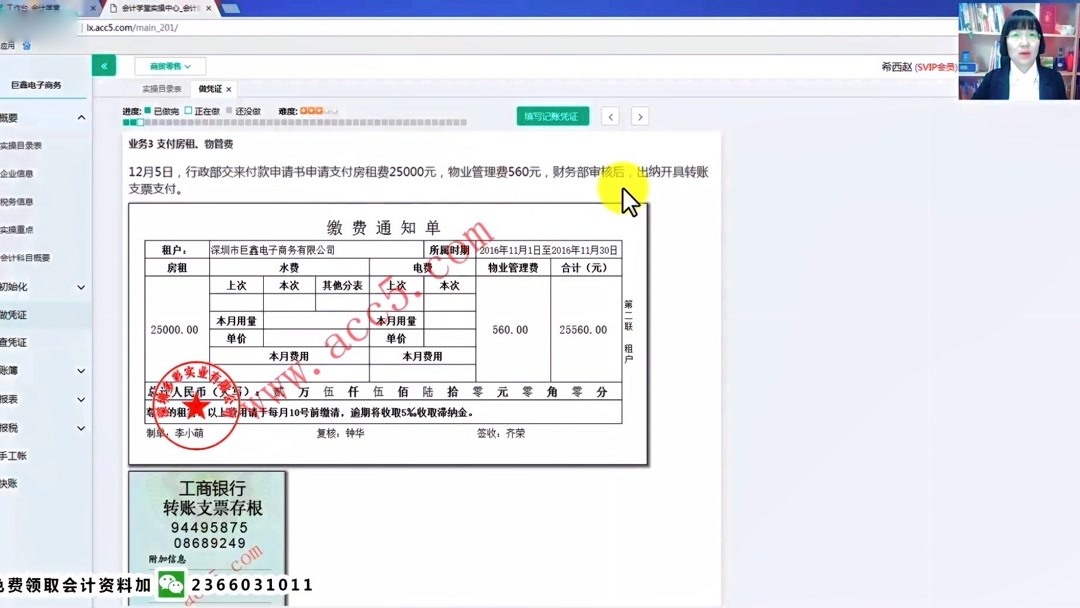1080x608 pixels.
Task: Select the first green progress square
Action: click(x=126, y=123)
